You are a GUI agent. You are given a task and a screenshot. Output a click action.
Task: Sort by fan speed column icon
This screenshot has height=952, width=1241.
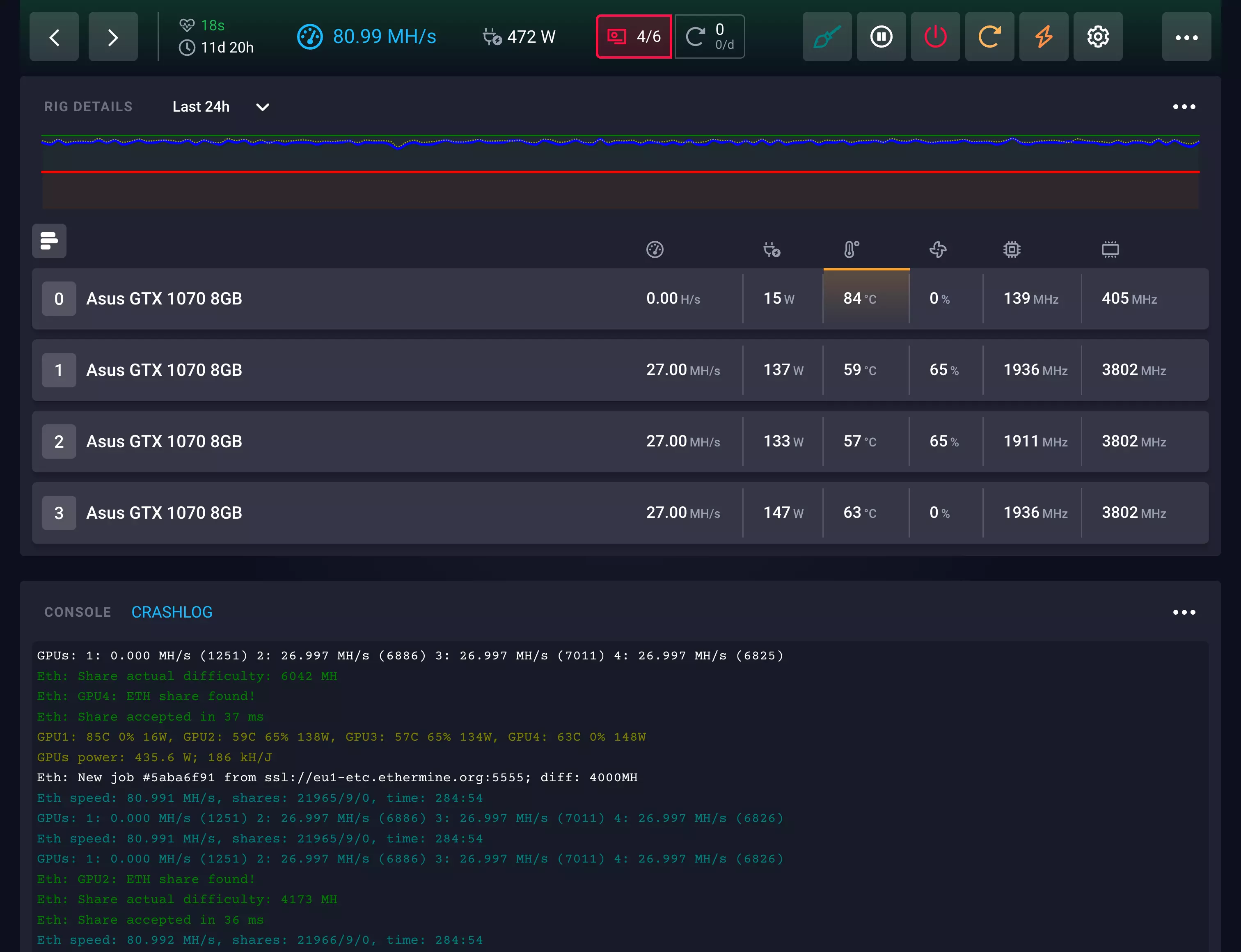pyautogui.click(x=938, y=249)
